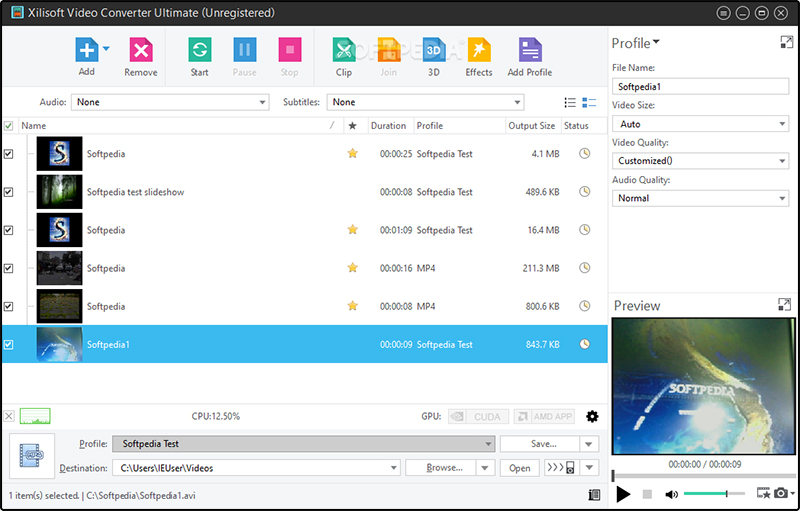
Task: Expand the Profile panel with corner icon
Action: 786,42
